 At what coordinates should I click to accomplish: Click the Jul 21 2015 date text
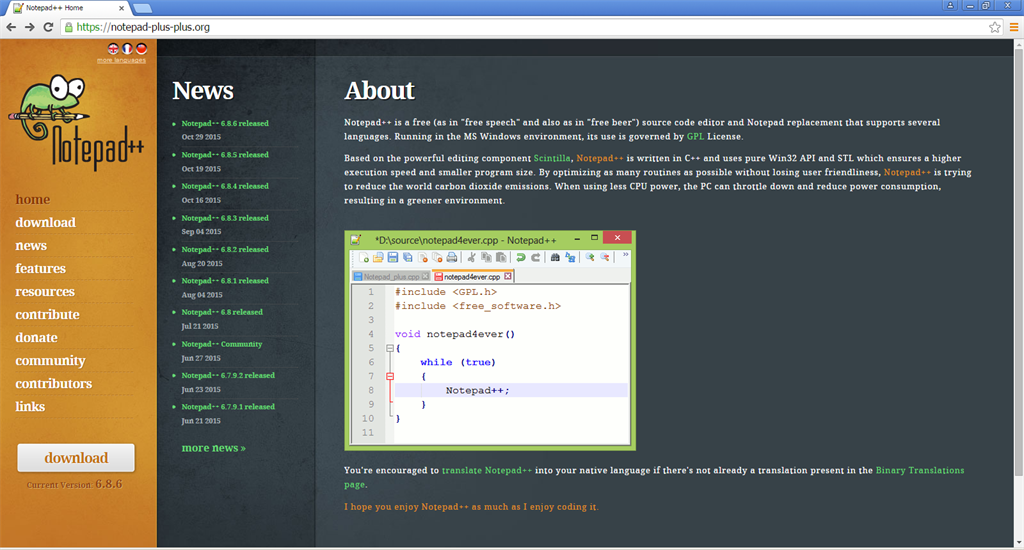(200, 326)
